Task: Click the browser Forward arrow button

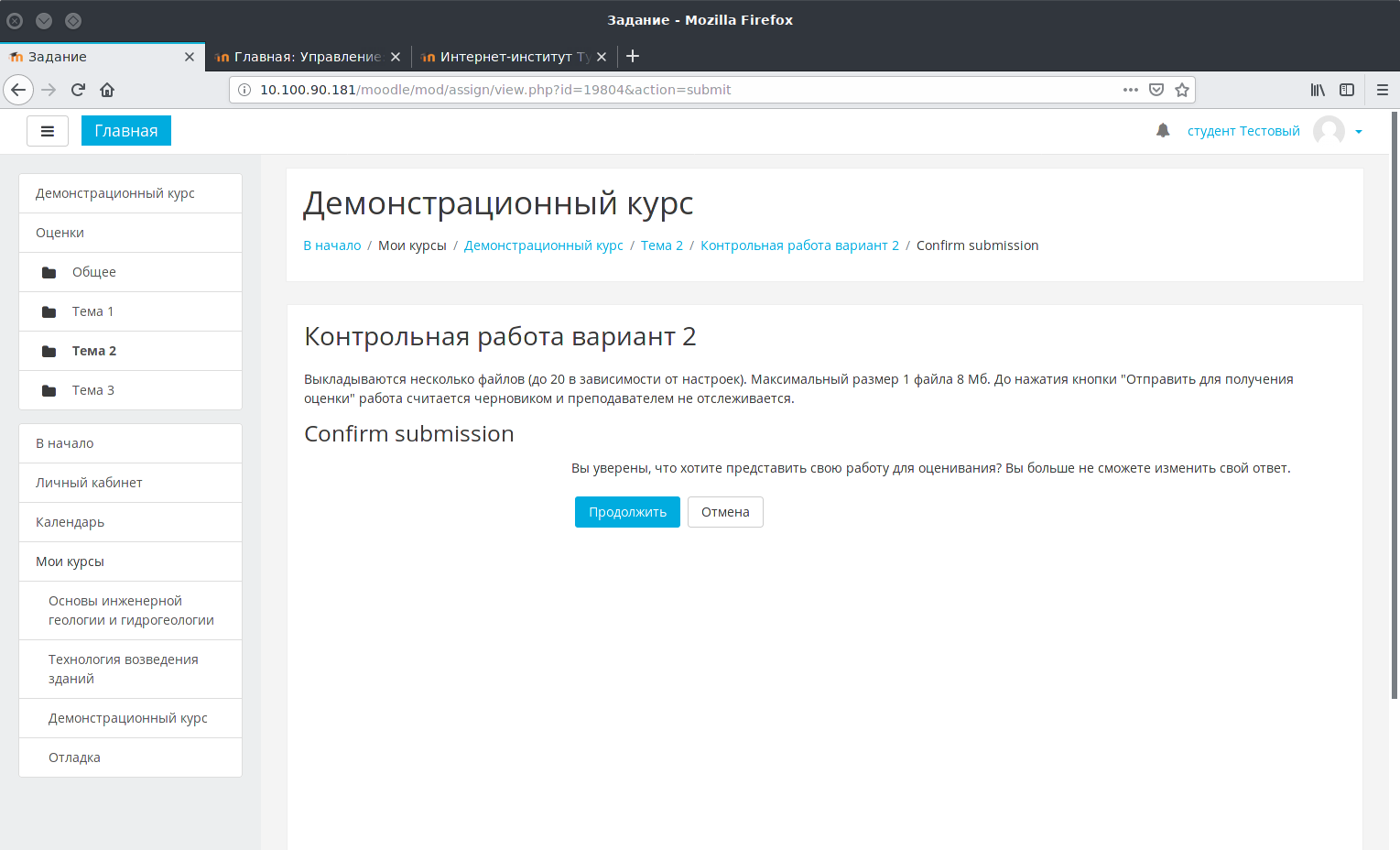Action: tap(49, 90)
